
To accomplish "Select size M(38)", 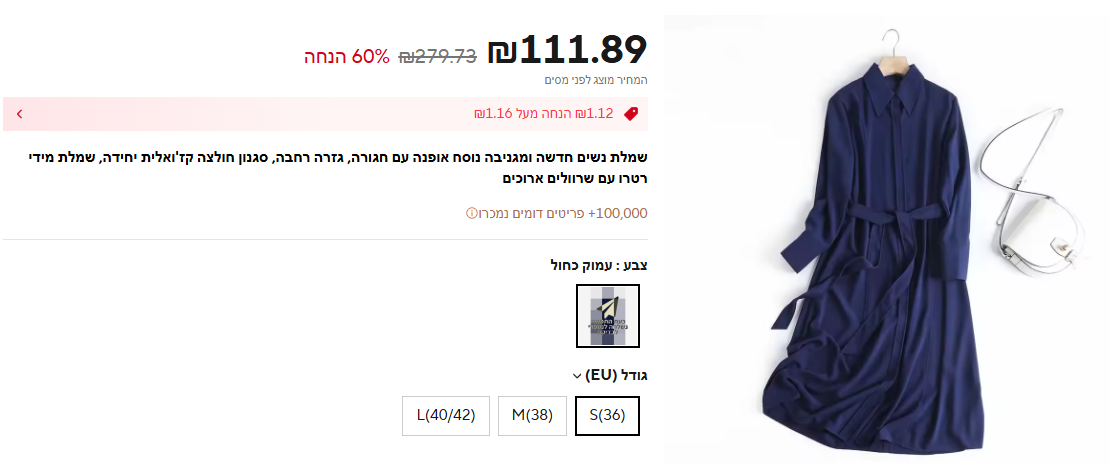I will [x=532, y=416].
